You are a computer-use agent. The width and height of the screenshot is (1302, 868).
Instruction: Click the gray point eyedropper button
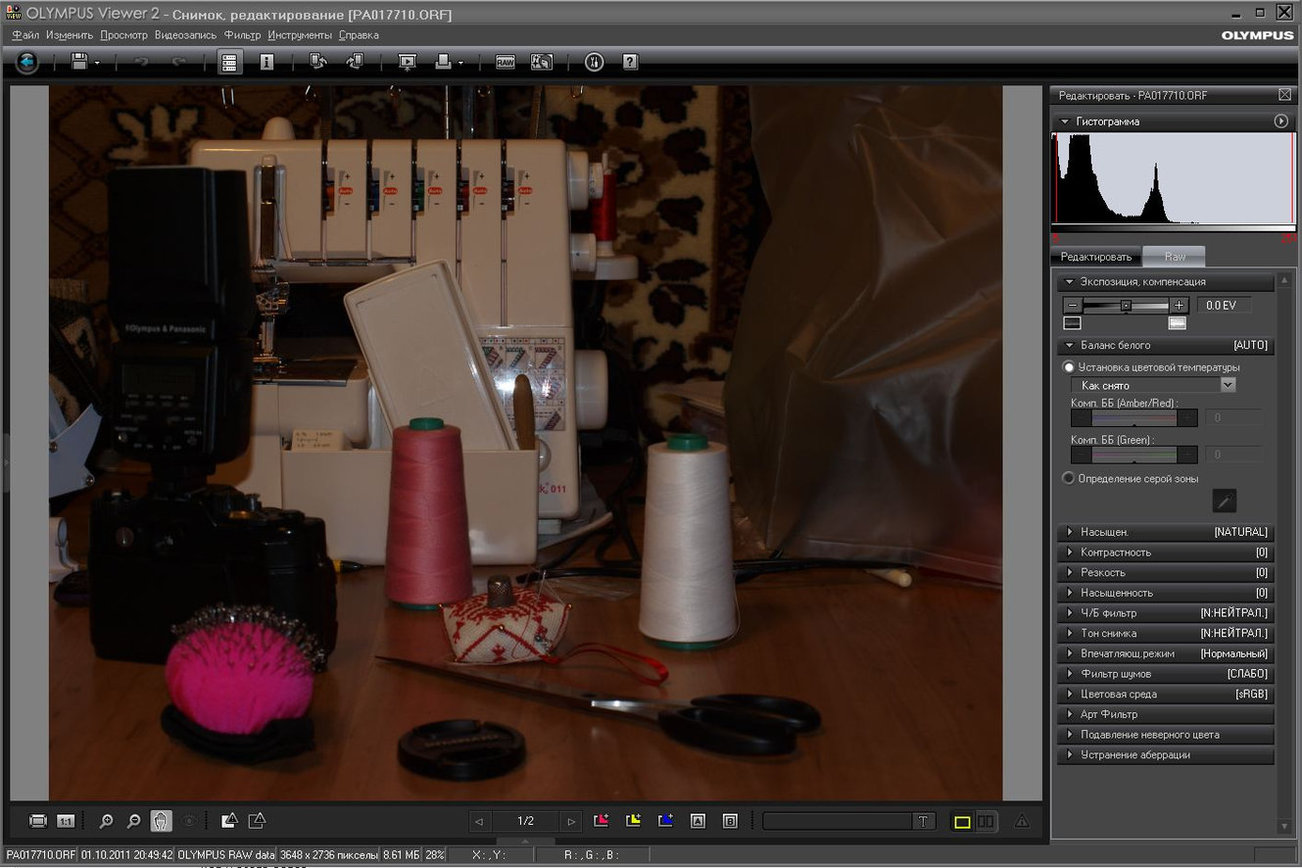click(x=1225, y=500)
